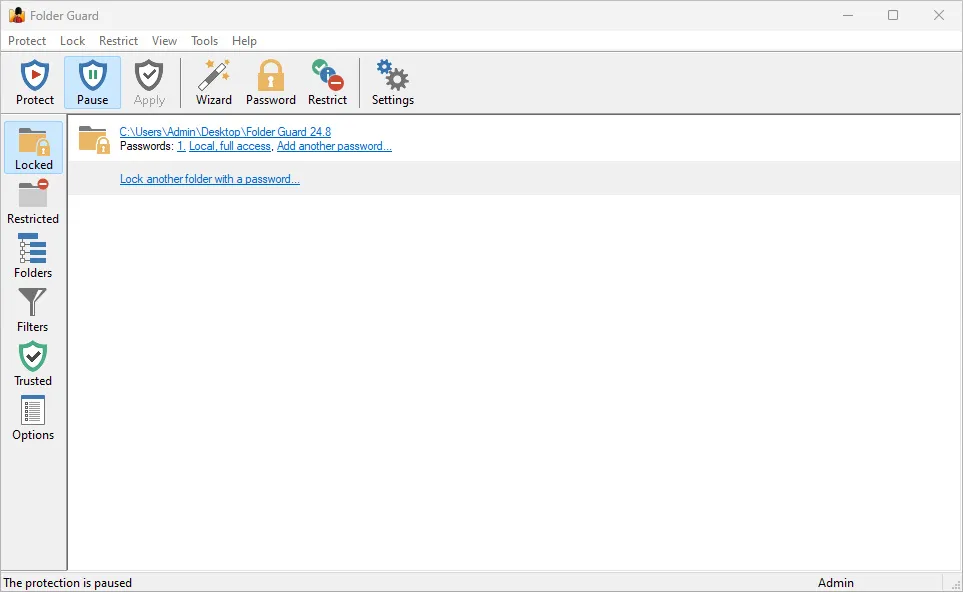Click the Restrict toolbar icon
The height and width of the screenshot is (592, 963).
(327, 82)
